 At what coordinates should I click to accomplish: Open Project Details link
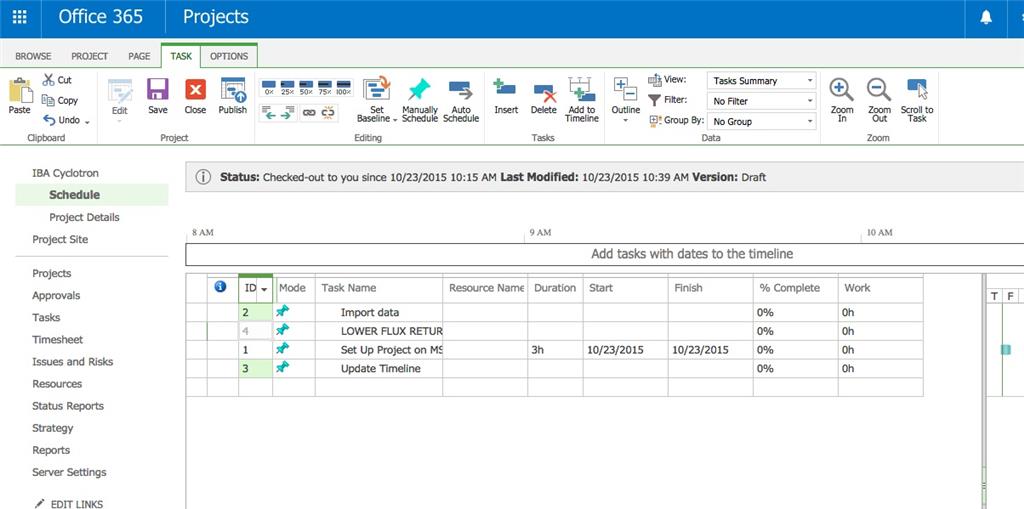pos(84,217)
